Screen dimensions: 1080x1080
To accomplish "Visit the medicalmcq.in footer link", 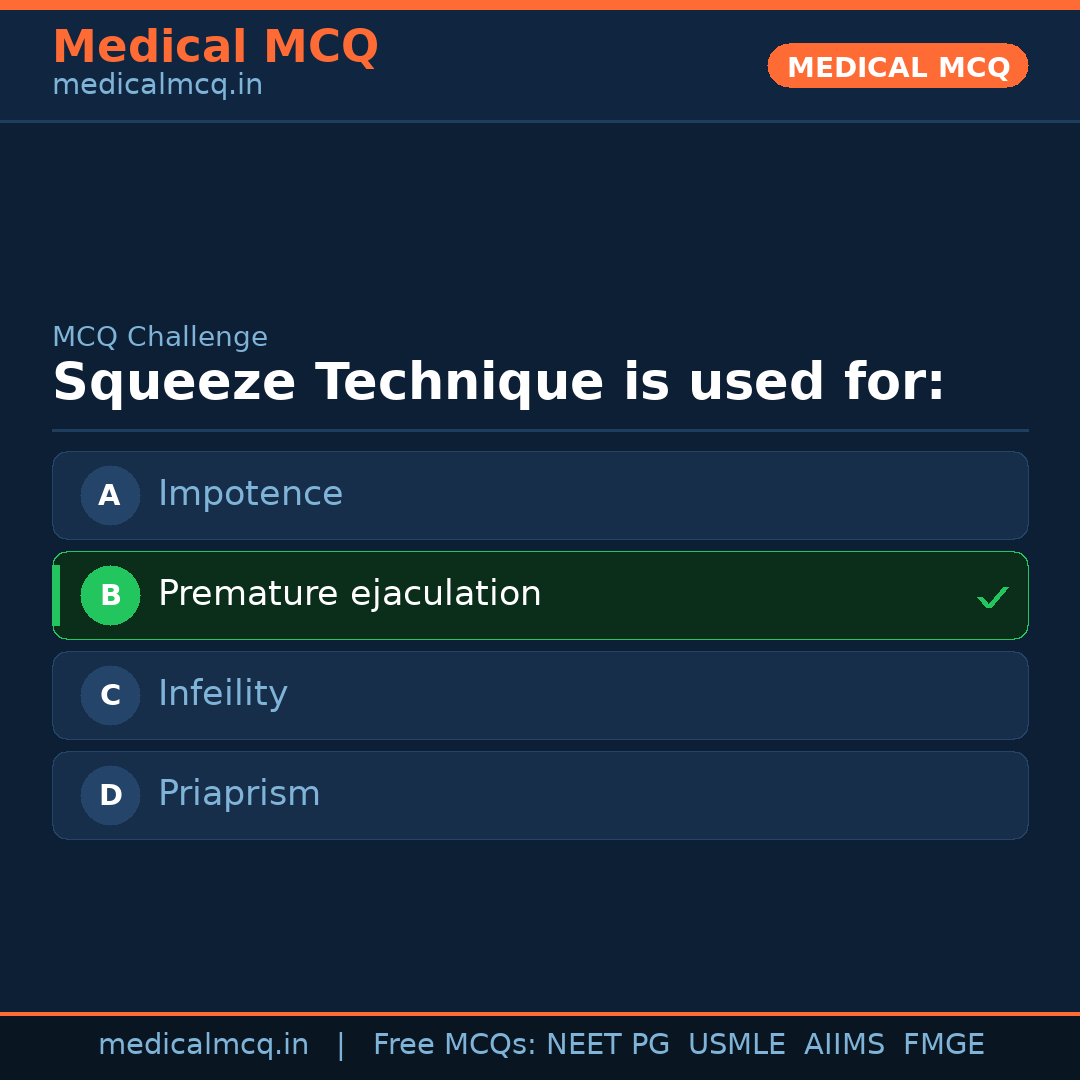I will pyautogui.click(x=203, y=1044).
